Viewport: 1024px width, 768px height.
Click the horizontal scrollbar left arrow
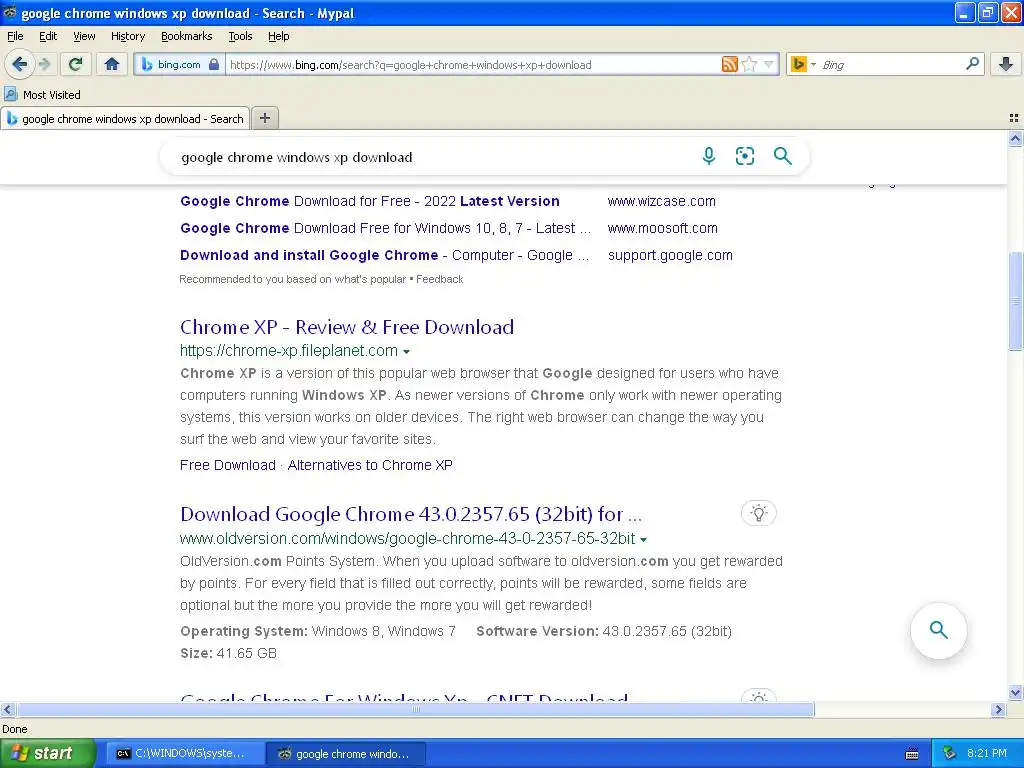tap(7, 709)
